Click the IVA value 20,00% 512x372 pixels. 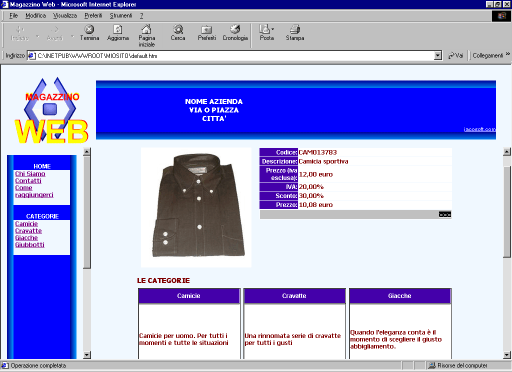tap(311, 187)
